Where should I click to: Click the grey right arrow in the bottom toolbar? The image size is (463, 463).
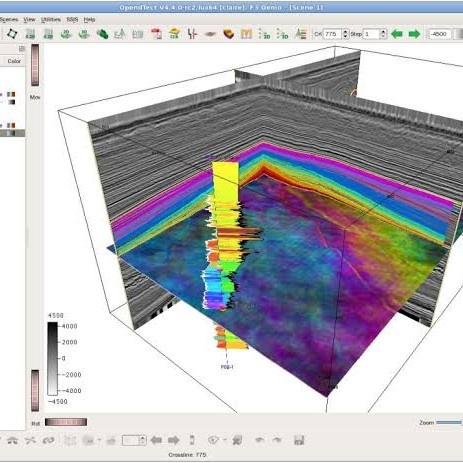tap(174, 440)
